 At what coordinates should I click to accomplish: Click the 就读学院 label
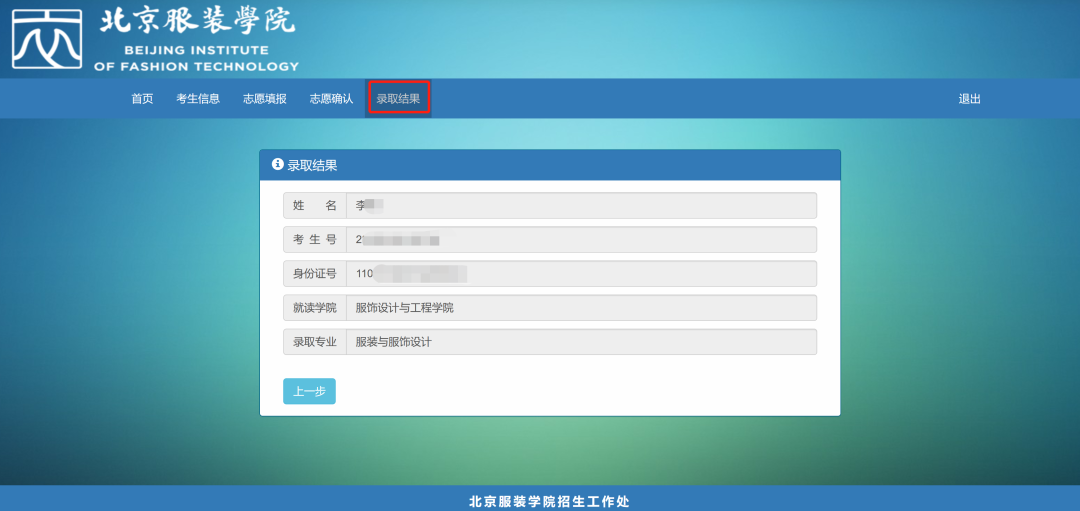pos(315,308)
